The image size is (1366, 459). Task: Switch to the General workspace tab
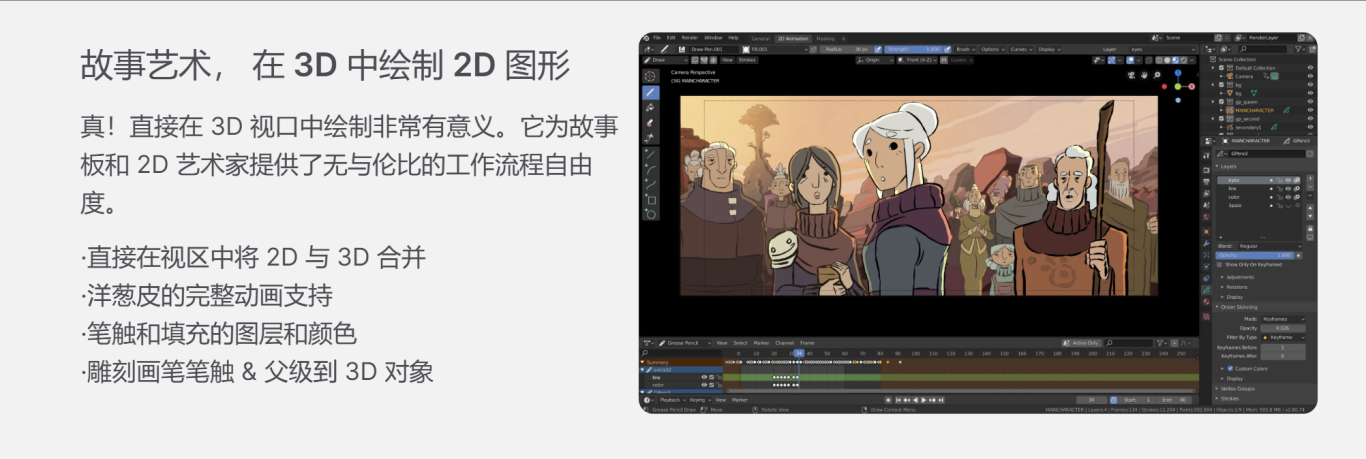click(760, 39)
